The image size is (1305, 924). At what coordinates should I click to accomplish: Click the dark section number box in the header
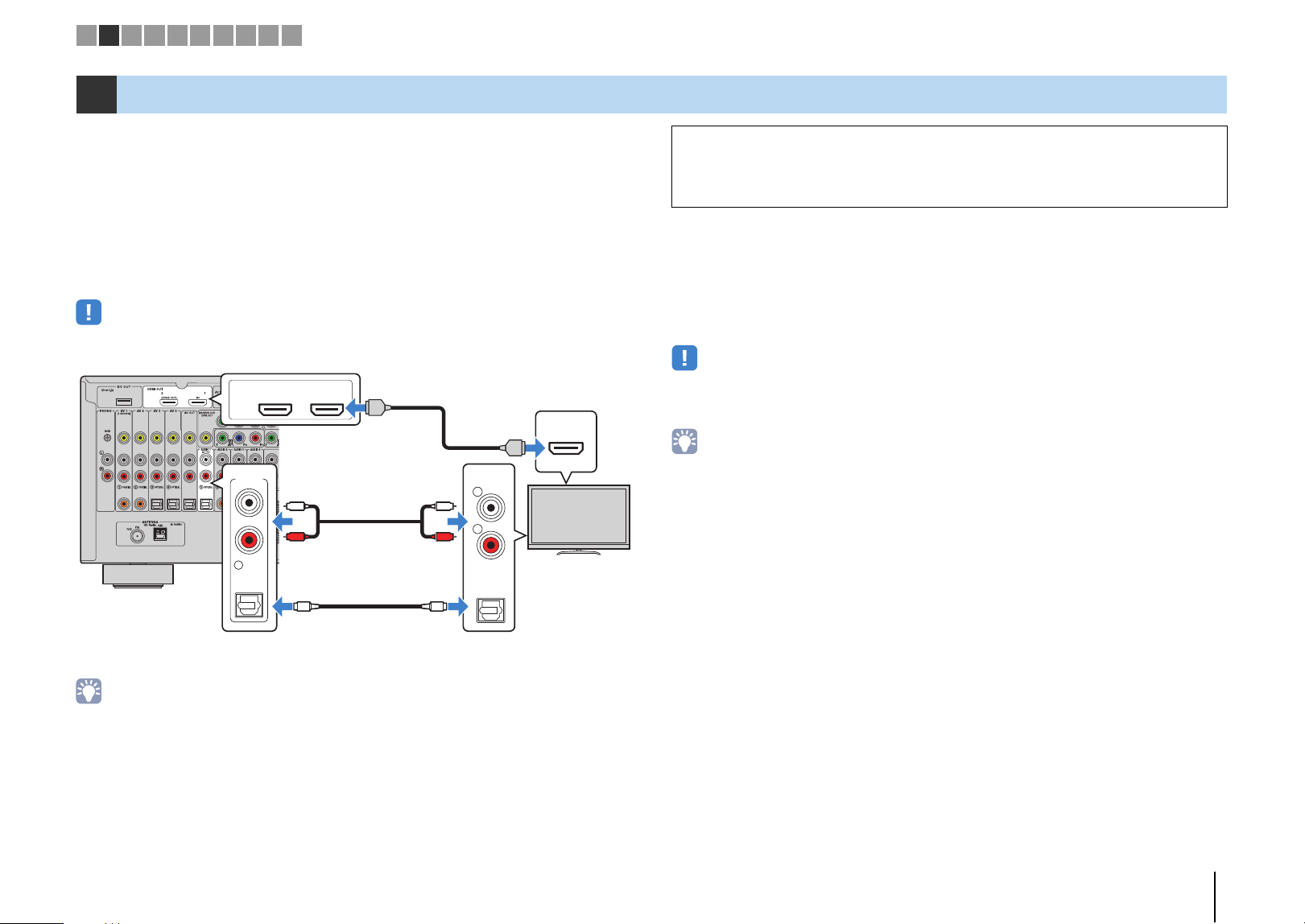click(x=97, y=94)
